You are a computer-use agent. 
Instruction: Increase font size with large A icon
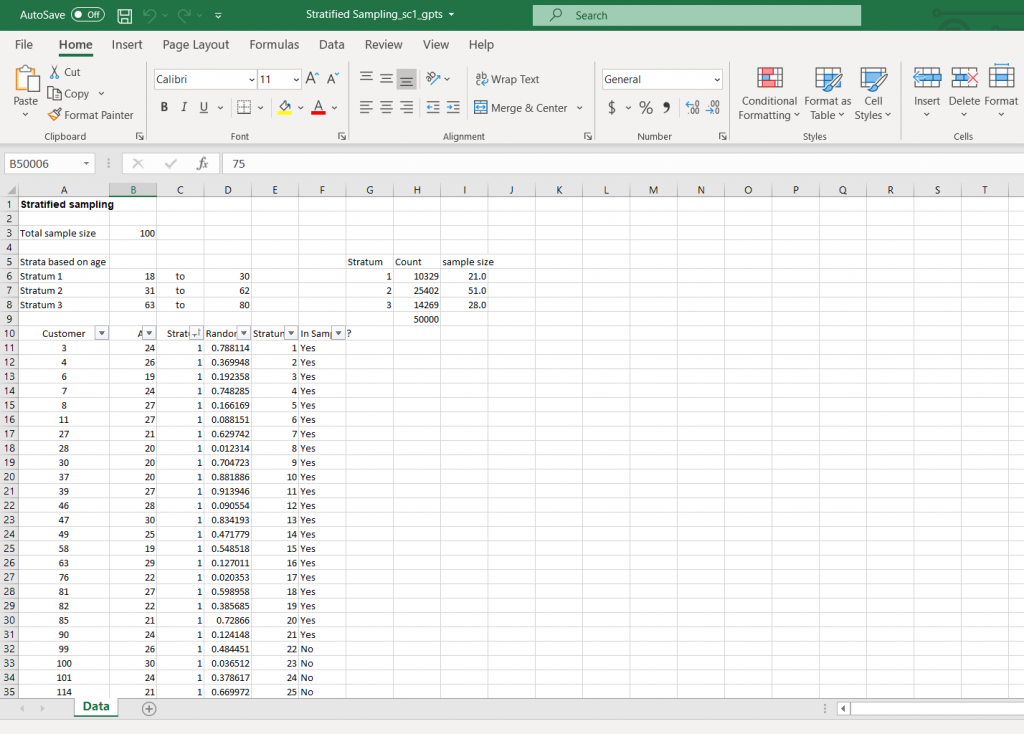312,79
